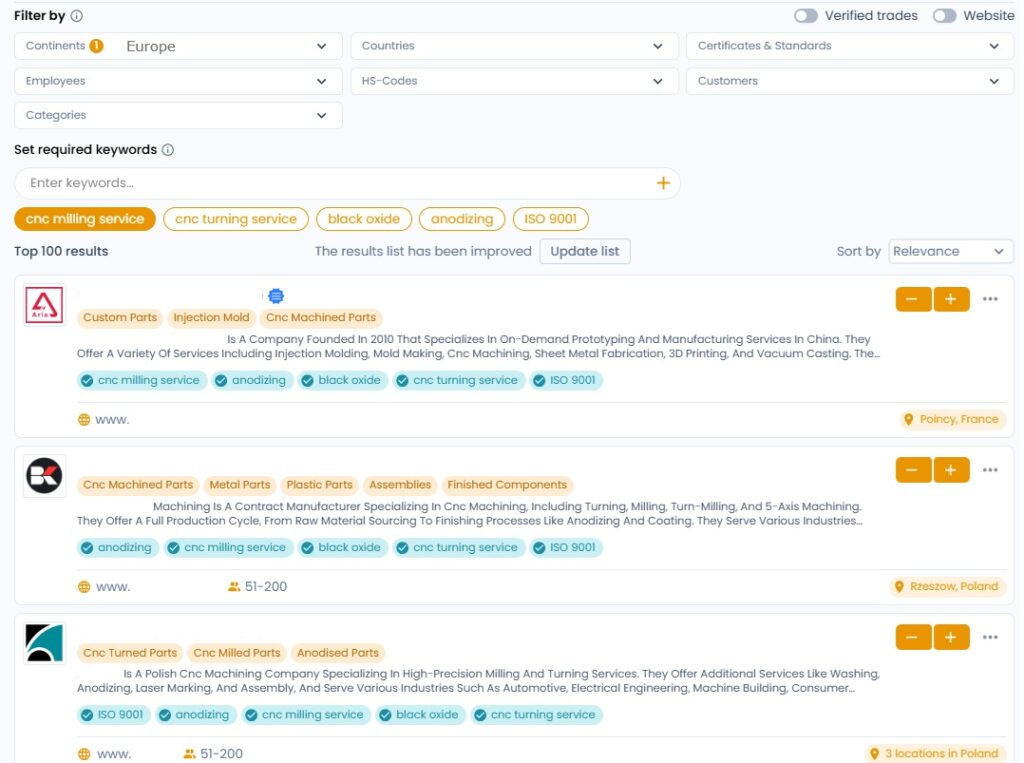Select the ISO 9001 keyword chip
This screenshot has height=763, width=1024.
pos(550,219)
